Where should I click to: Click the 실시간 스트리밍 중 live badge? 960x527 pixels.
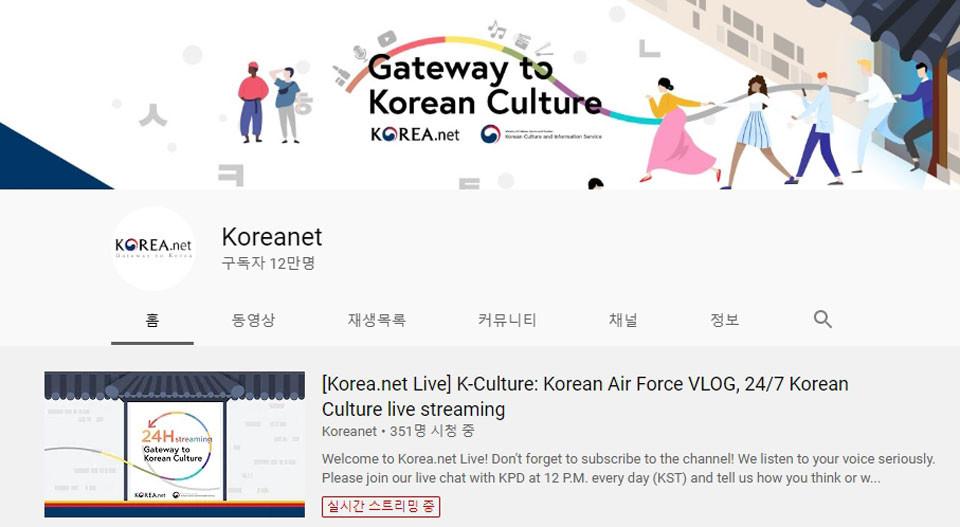(381, 506)
